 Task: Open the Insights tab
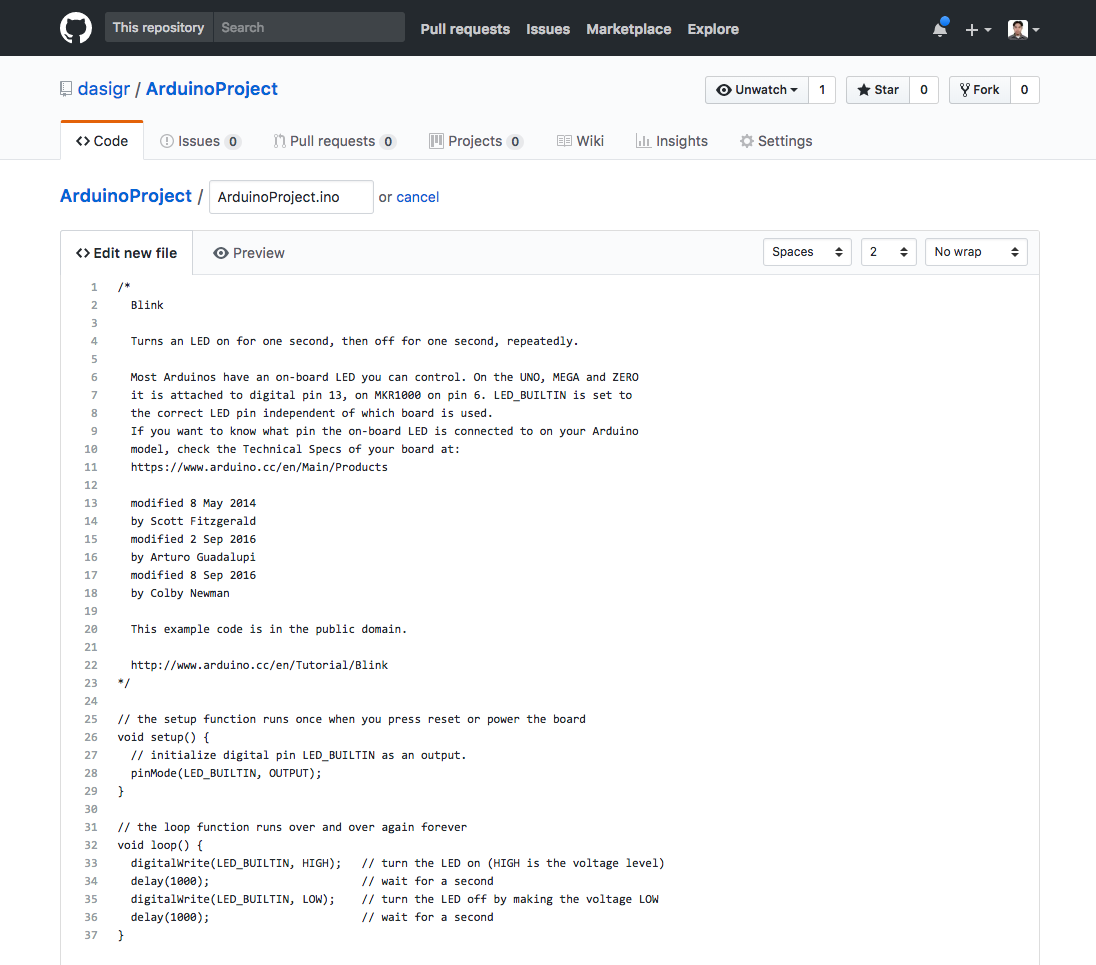coord(672,141)
